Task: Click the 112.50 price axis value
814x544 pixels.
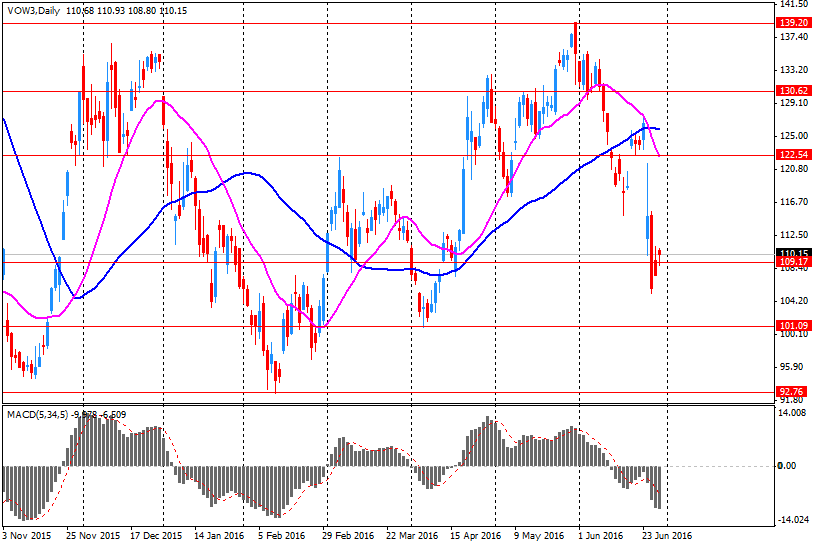Action: [x=794, y=235]
